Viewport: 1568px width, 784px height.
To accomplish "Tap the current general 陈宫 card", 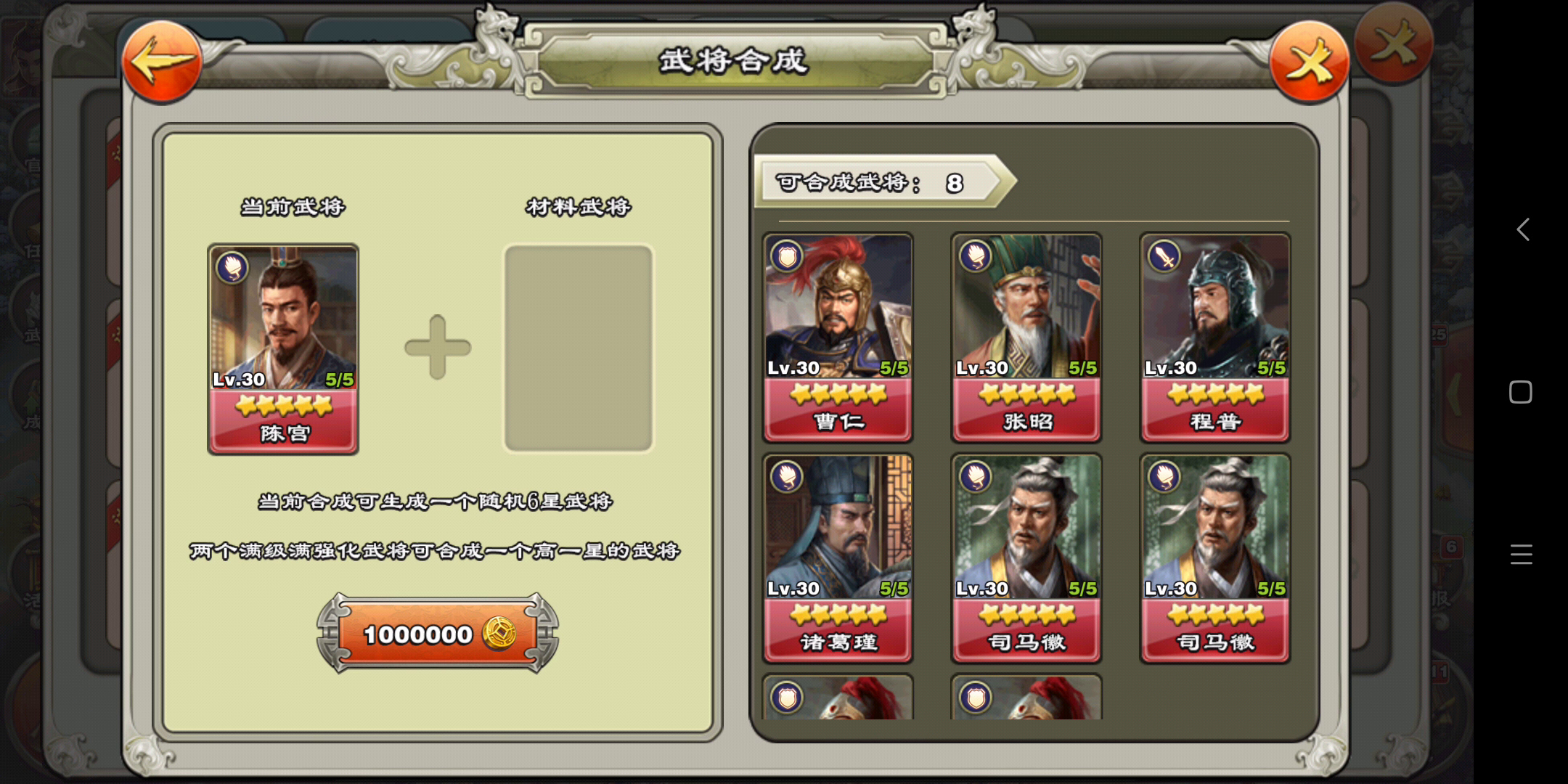I will [x=283, y=349].
